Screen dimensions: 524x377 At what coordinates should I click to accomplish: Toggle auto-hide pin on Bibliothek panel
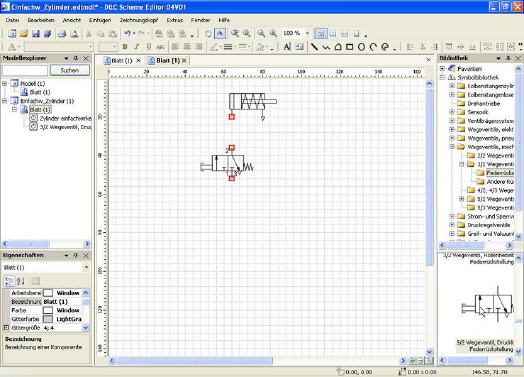[x=508, y=58]
